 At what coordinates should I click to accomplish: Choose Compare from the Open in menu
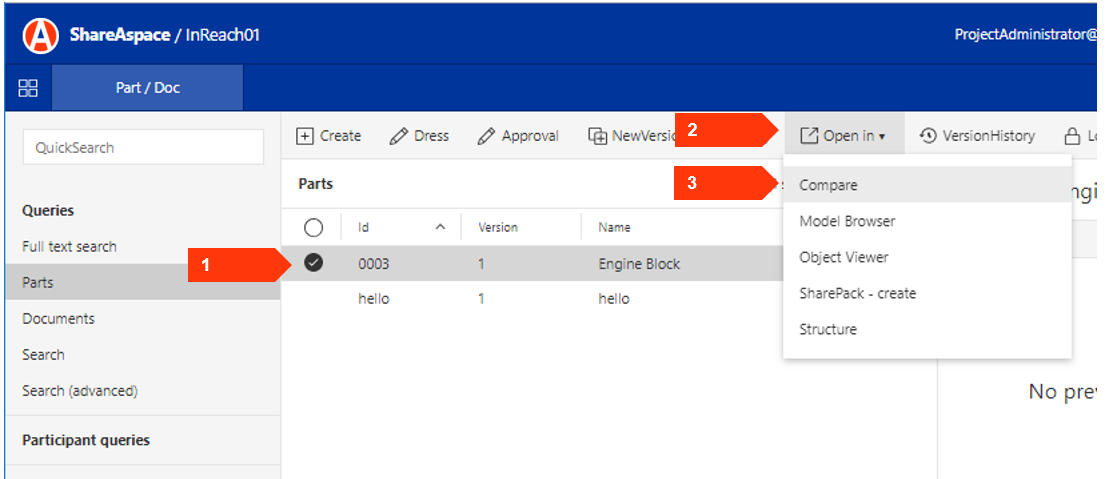coord(828,185)
